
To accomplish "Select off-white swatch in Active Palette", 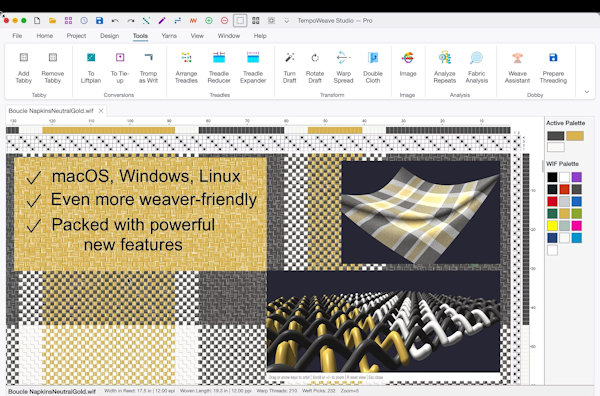I will [555, 147].
